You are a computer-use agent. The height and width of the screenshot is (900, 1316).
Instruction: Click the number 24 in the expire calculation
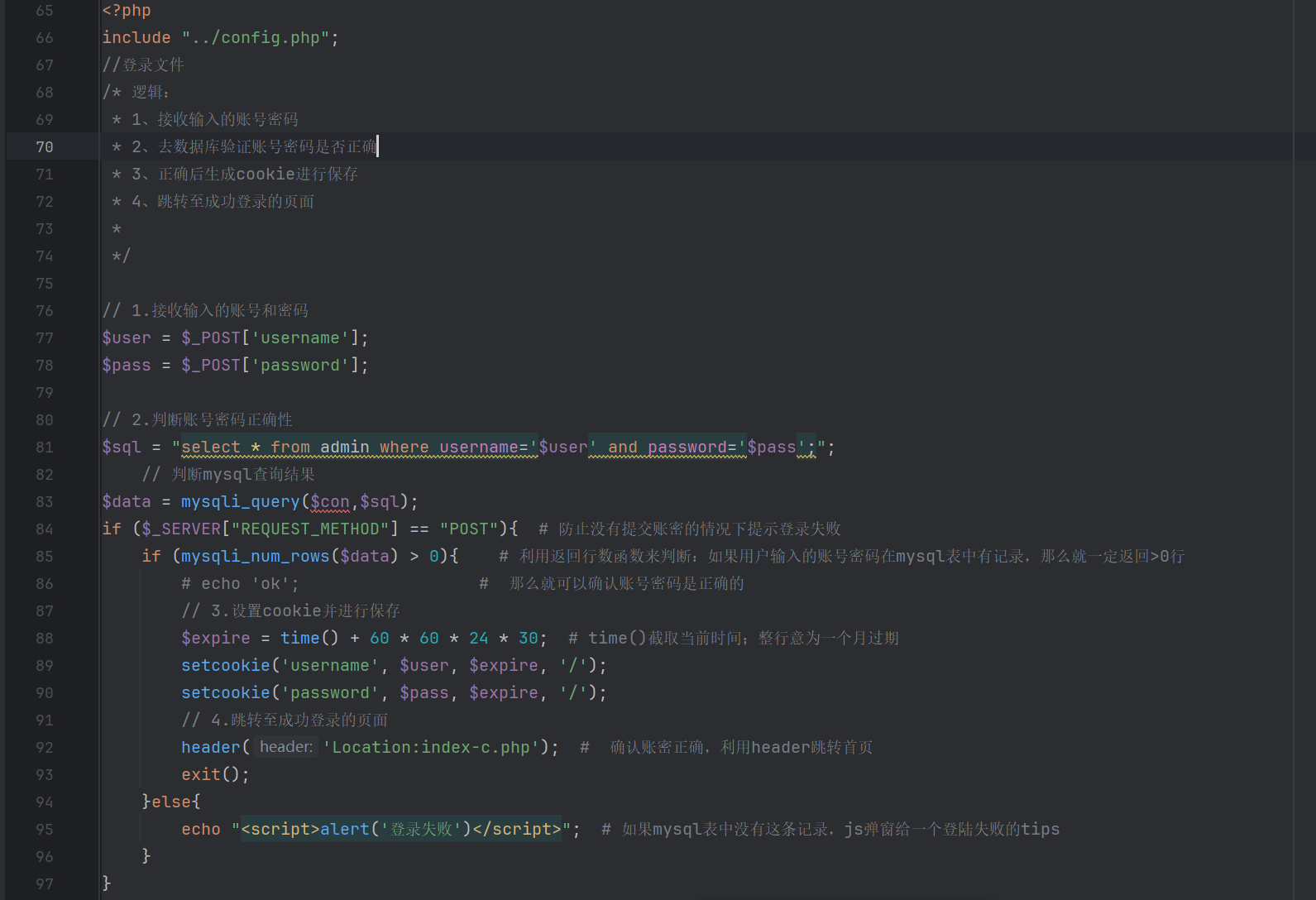pos(479,638)
